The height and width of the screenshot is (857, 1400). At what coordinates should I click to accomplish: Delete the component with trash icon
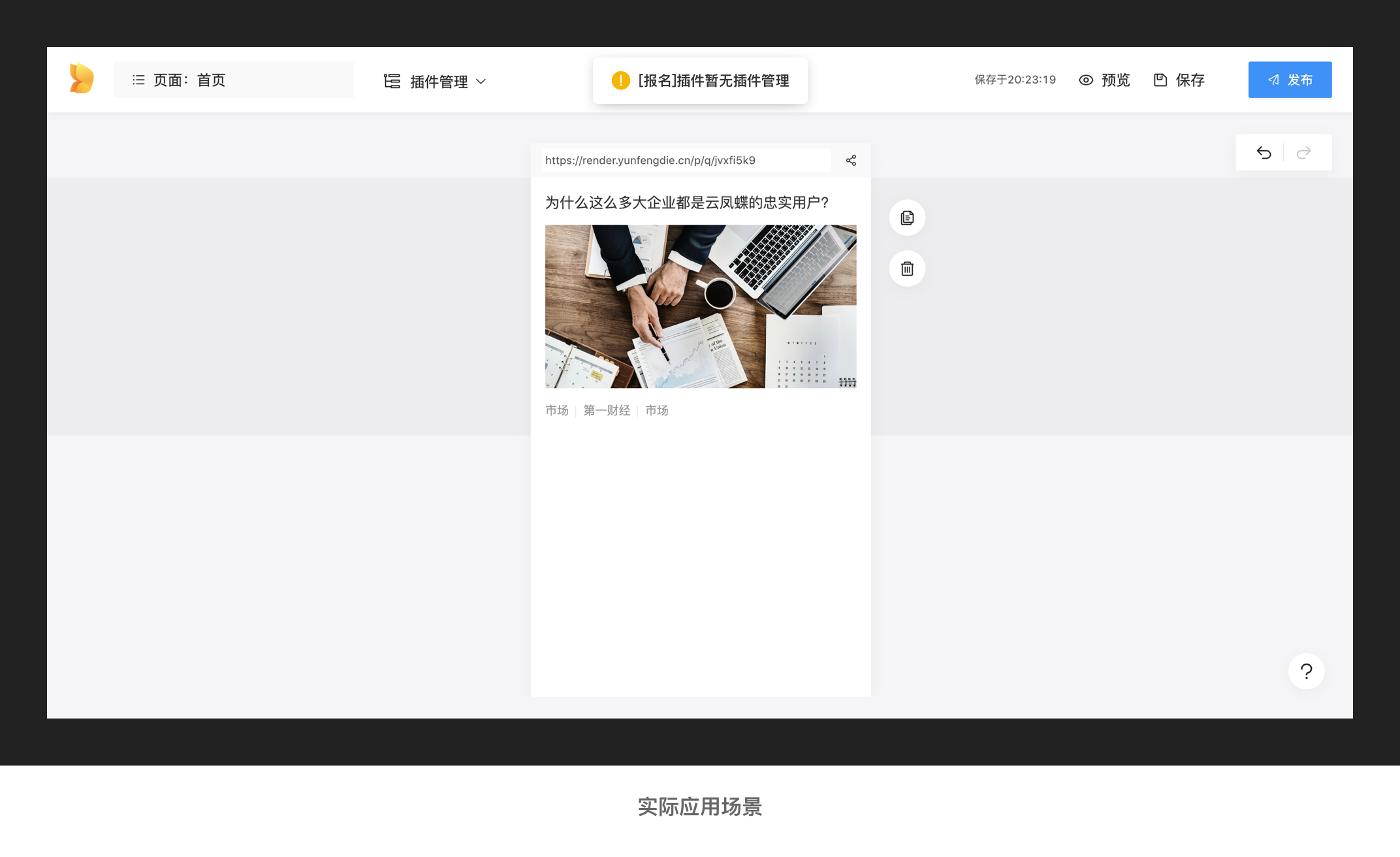click(x=907, y=268)
